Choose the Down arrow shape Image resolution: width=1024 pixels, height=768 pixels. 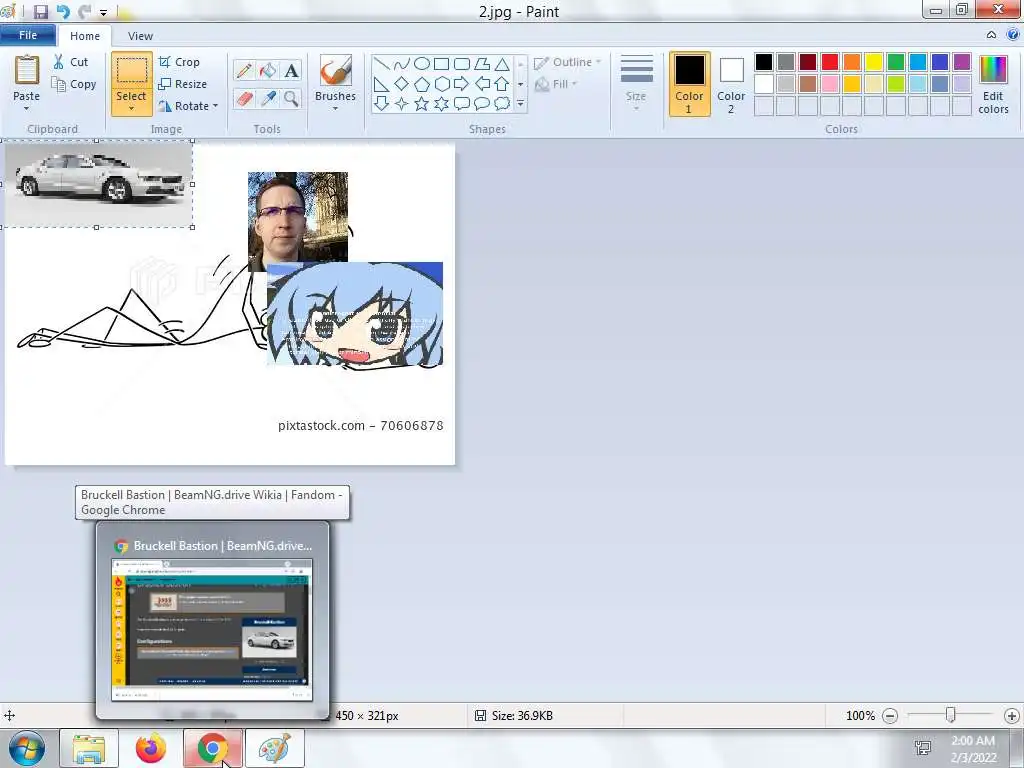[382, 103]
